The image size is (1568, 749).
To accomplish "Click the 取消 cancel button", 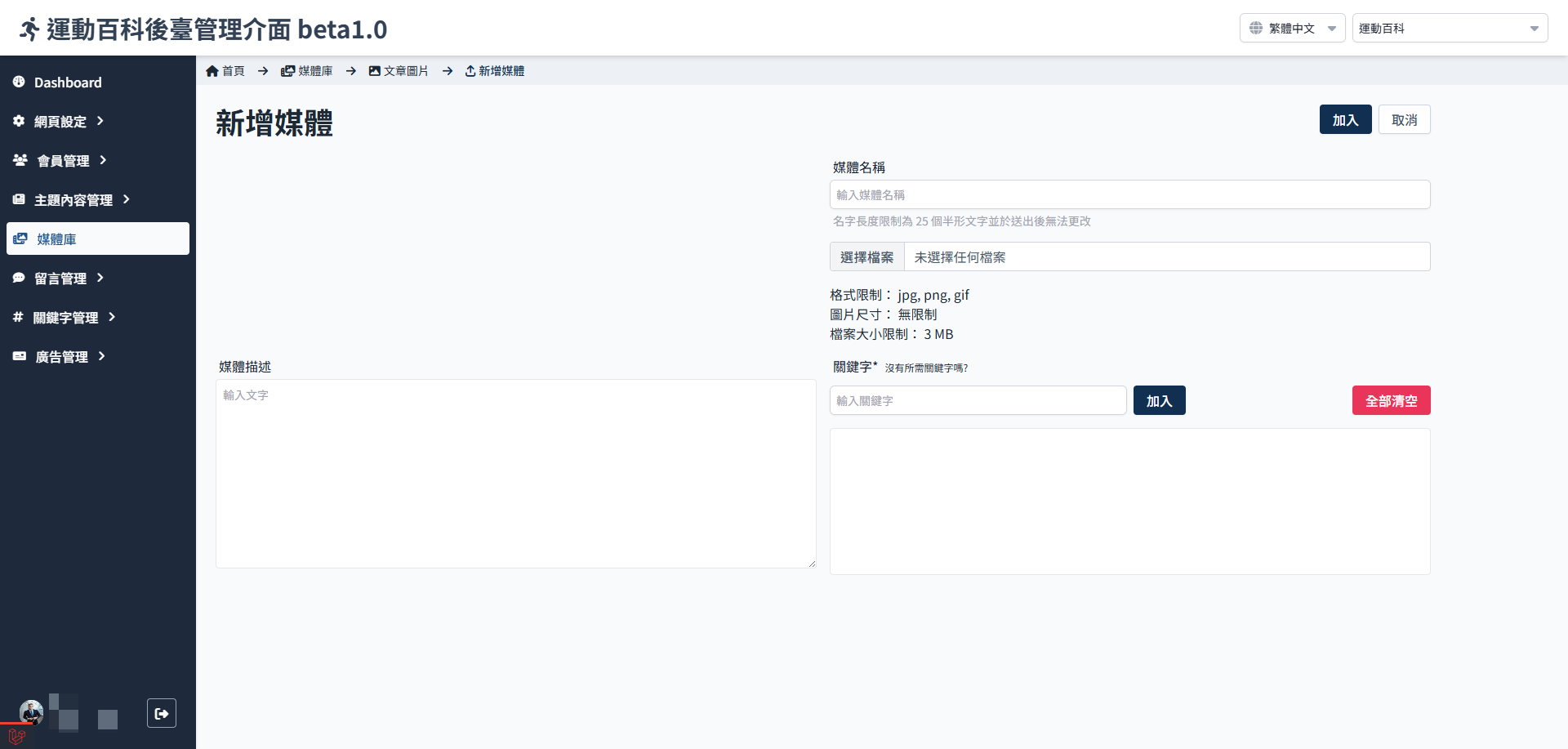I will [x=1405, y=119].
